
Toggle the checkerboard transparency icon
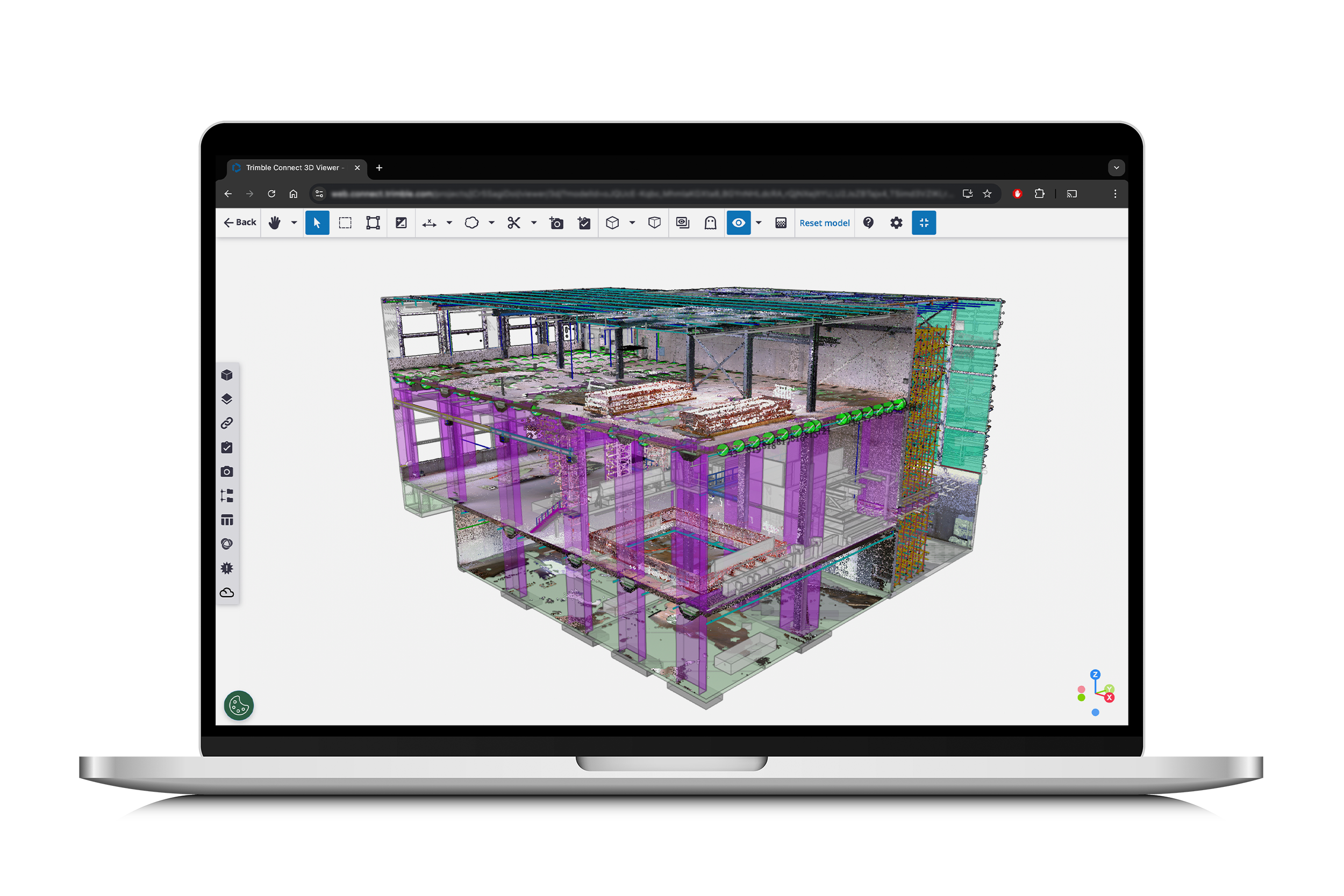point(781,223)
